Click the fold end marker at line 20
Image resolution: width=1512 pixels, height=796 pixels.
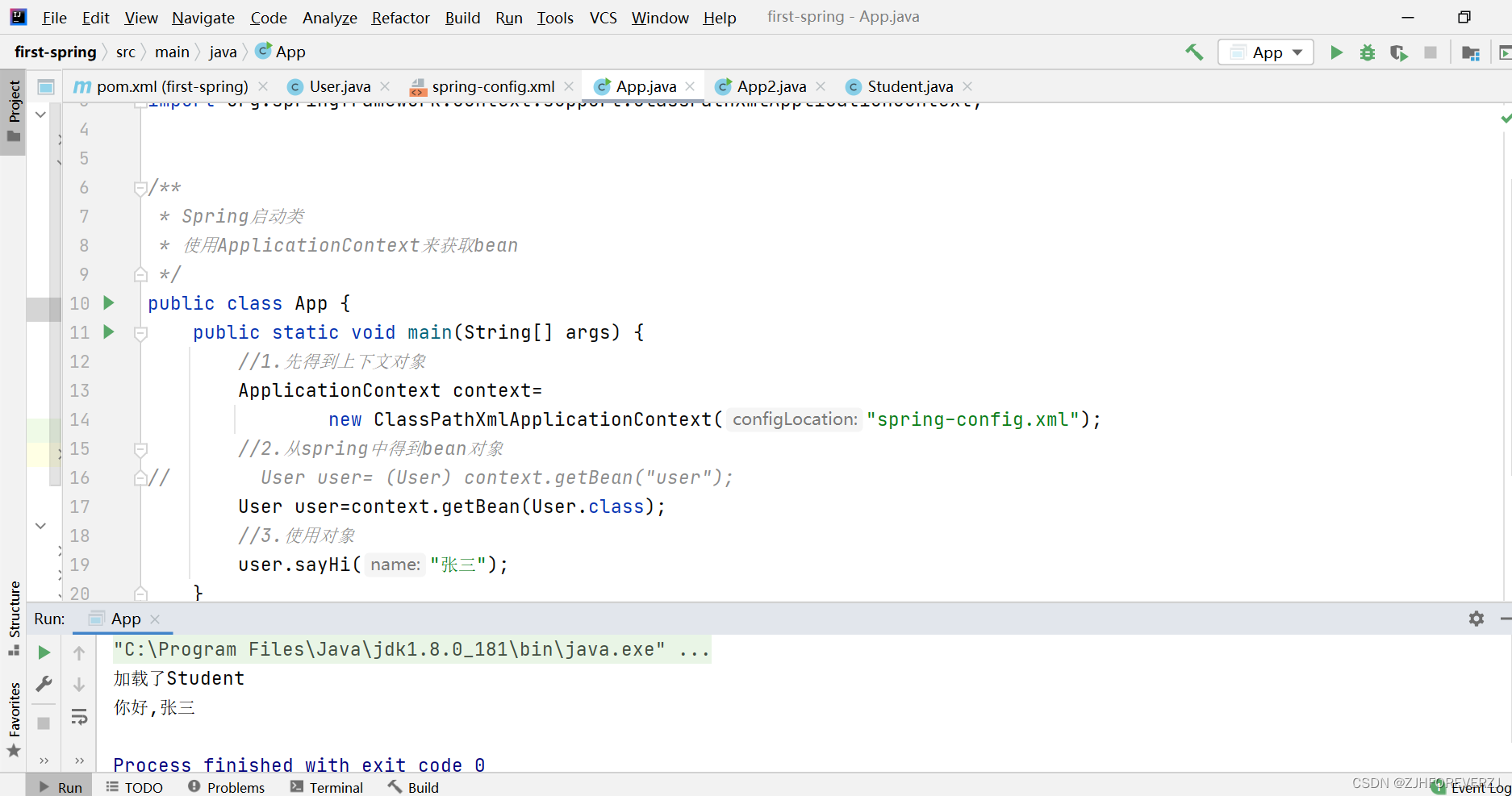[140, 593]
